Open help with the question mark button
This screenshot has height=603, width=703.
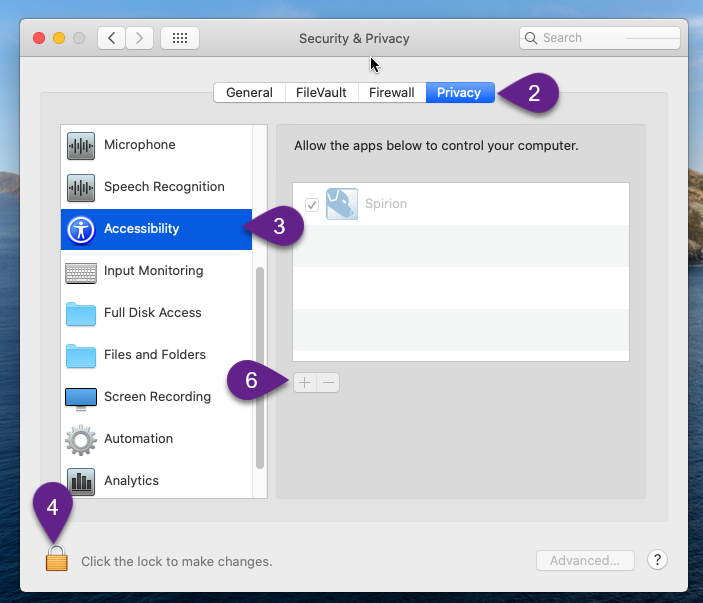coord(657,560)
